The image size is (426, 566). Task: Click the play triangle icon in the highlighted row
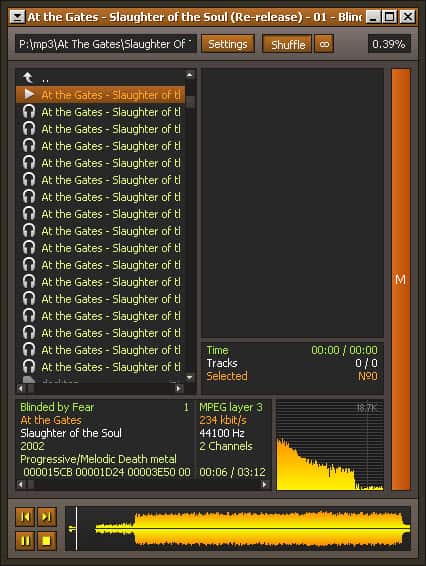coord(29,95)
